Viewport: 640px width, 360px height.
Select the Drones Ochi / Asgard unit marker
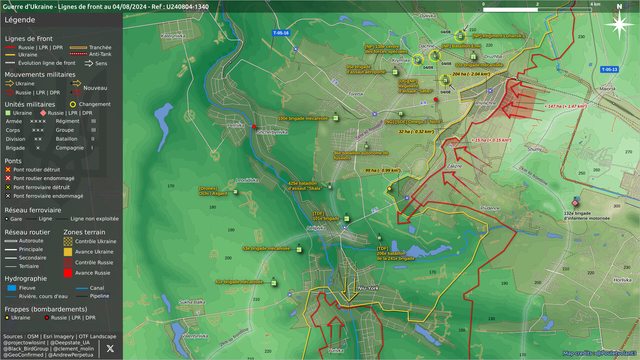[235, 192]
